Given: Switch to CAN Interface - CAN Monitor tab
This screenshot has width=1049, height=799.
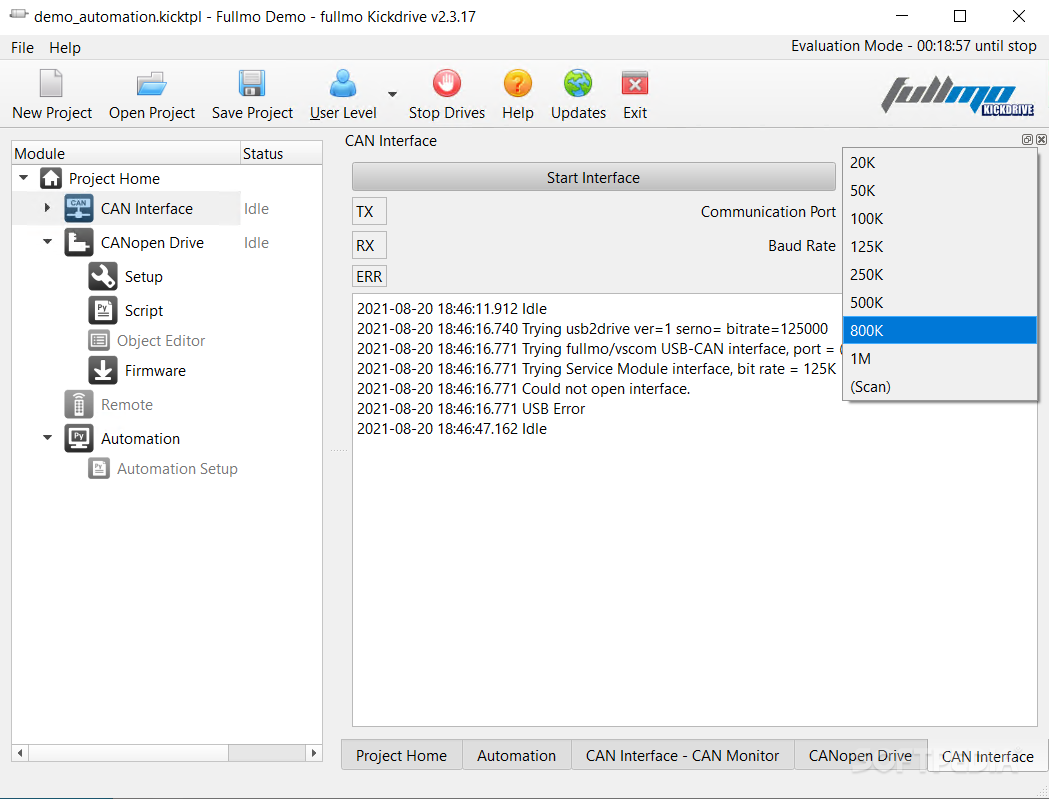Looking at the screenshot, I should tap(682, 756).
